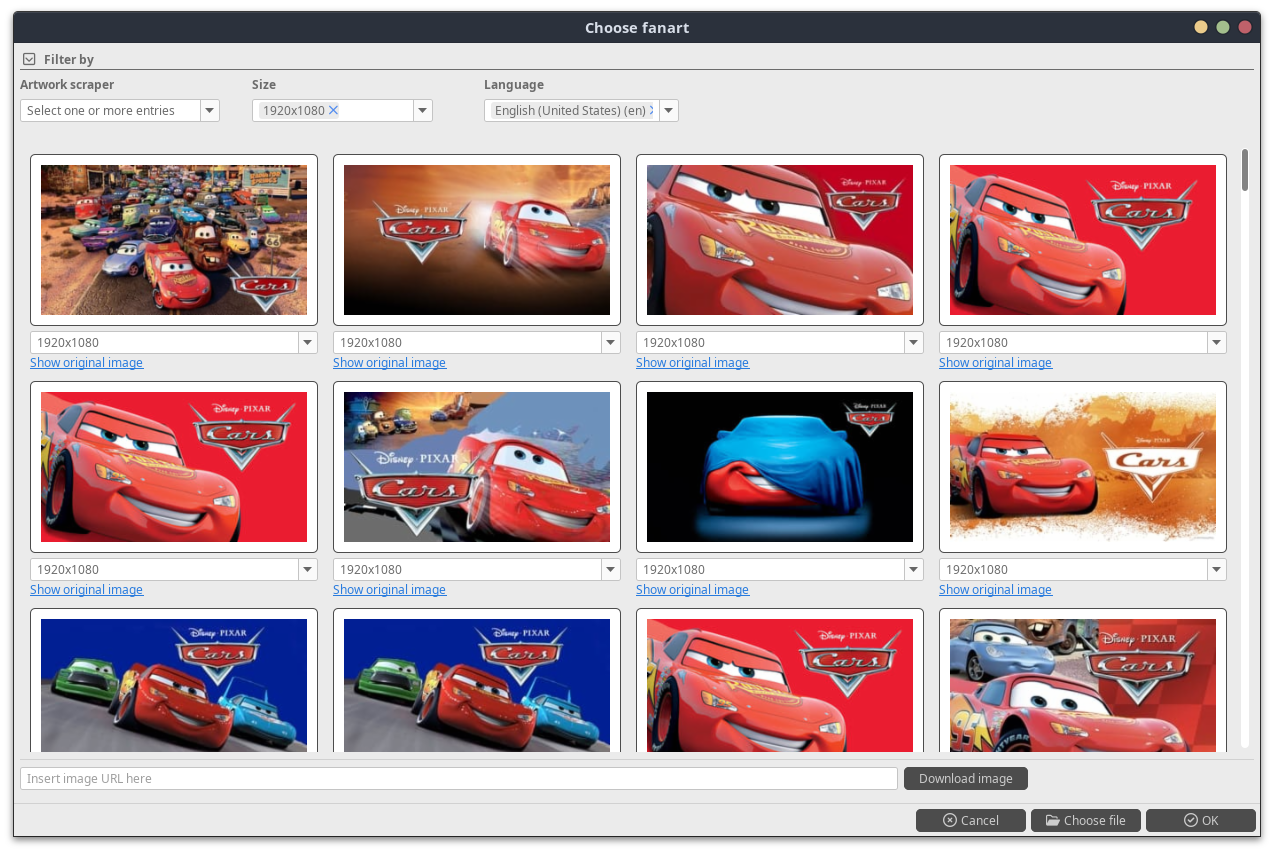Click the Cancel button
1274x853 pixels.
click(x=970, y=820)
